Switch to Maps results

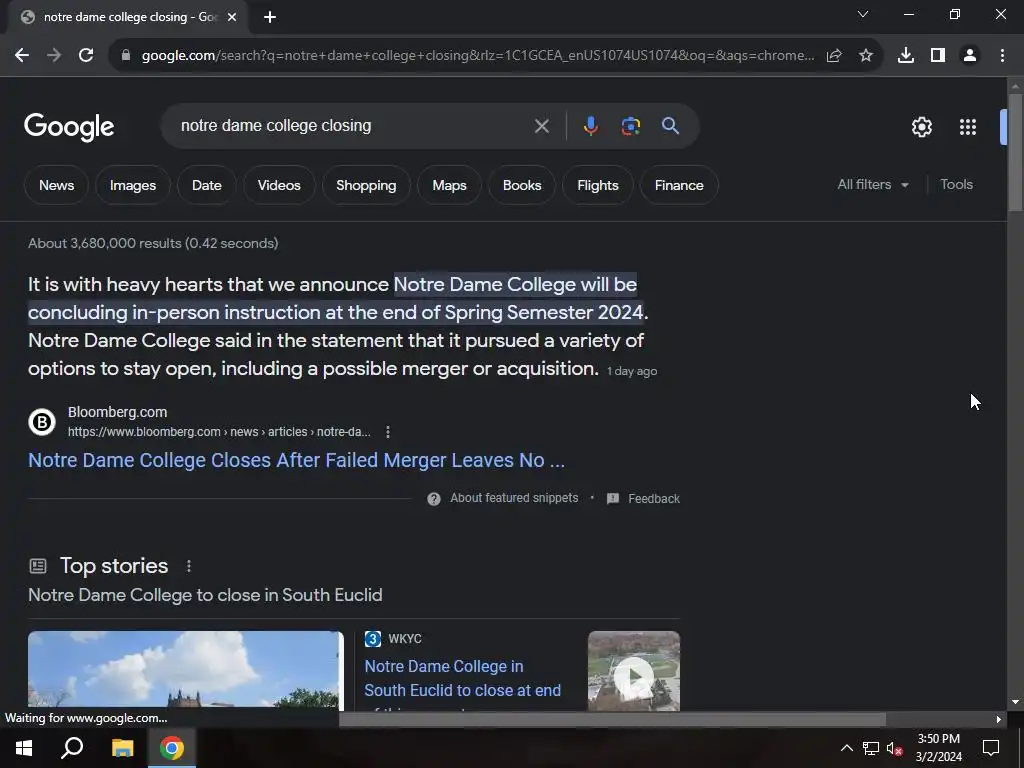click(449, 185)
